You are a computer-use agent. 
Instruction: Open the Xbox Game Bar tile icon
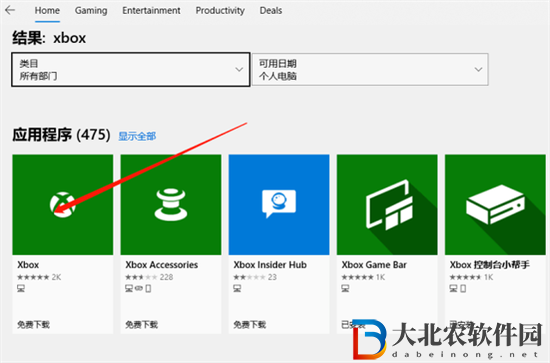pyautogui.click(x=387, y=204)
